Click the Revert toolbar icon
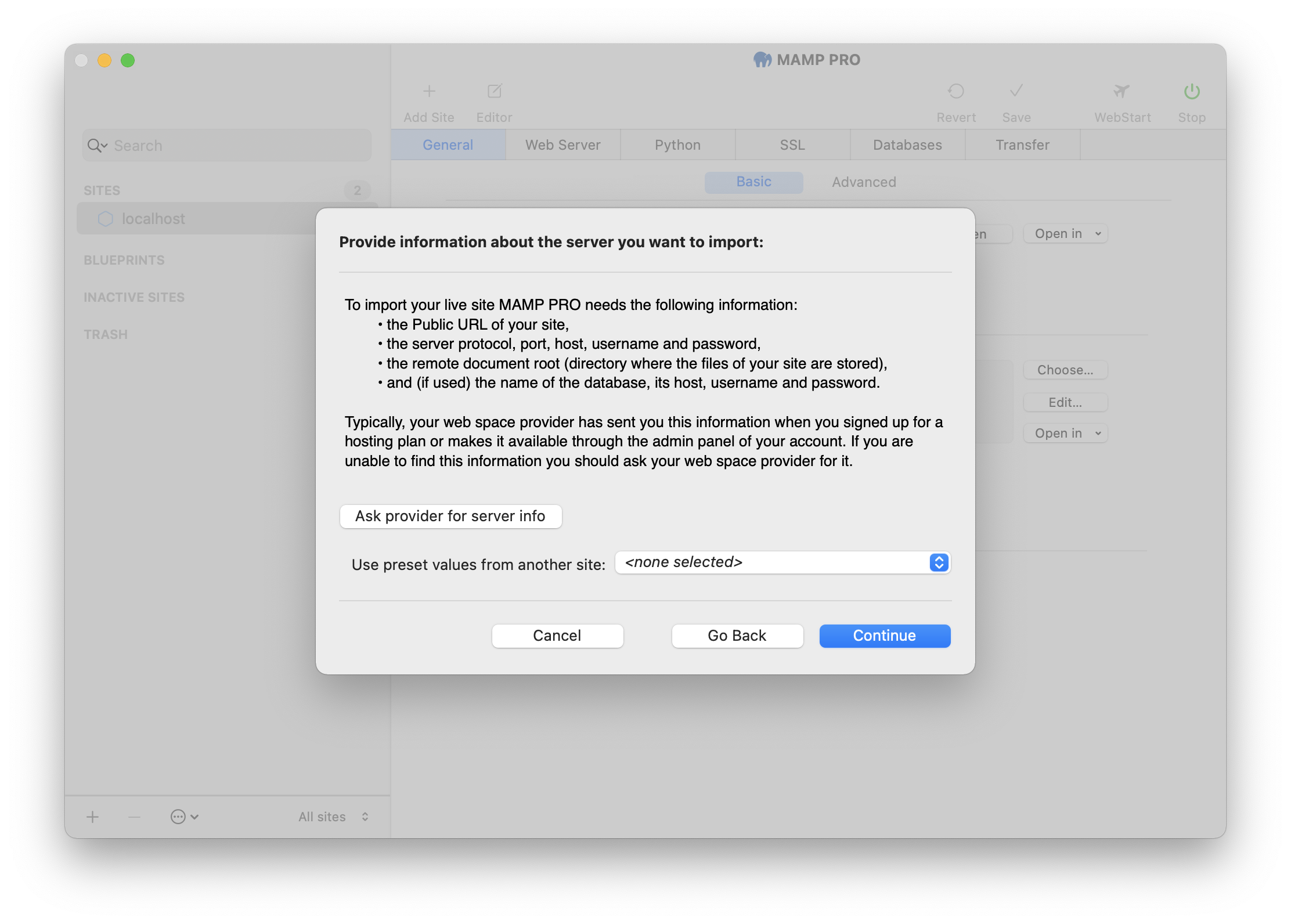Screen dimensions: 1291x924 (x=956, y=91)
